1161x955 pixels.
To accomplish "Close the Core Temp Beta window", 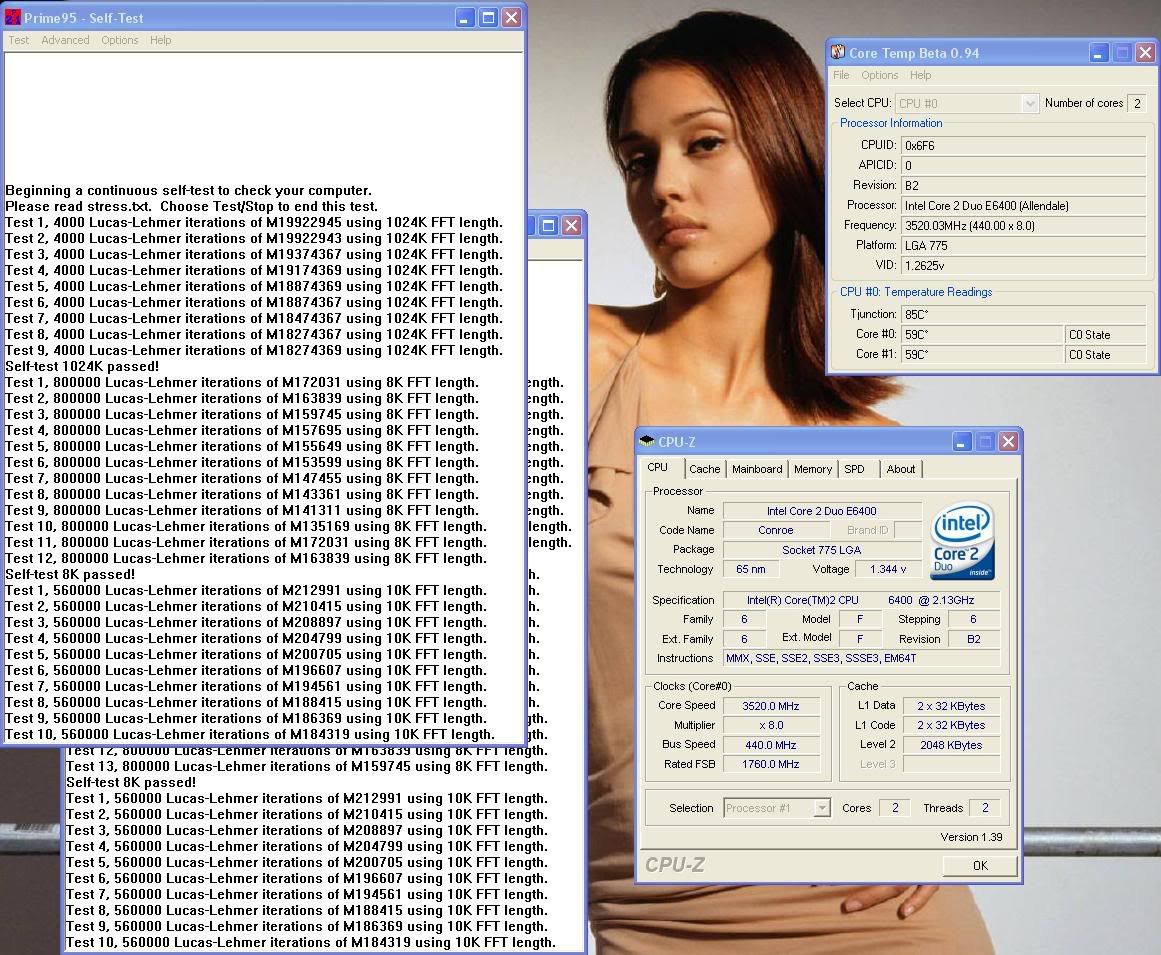I will [x=1145, y=53].
